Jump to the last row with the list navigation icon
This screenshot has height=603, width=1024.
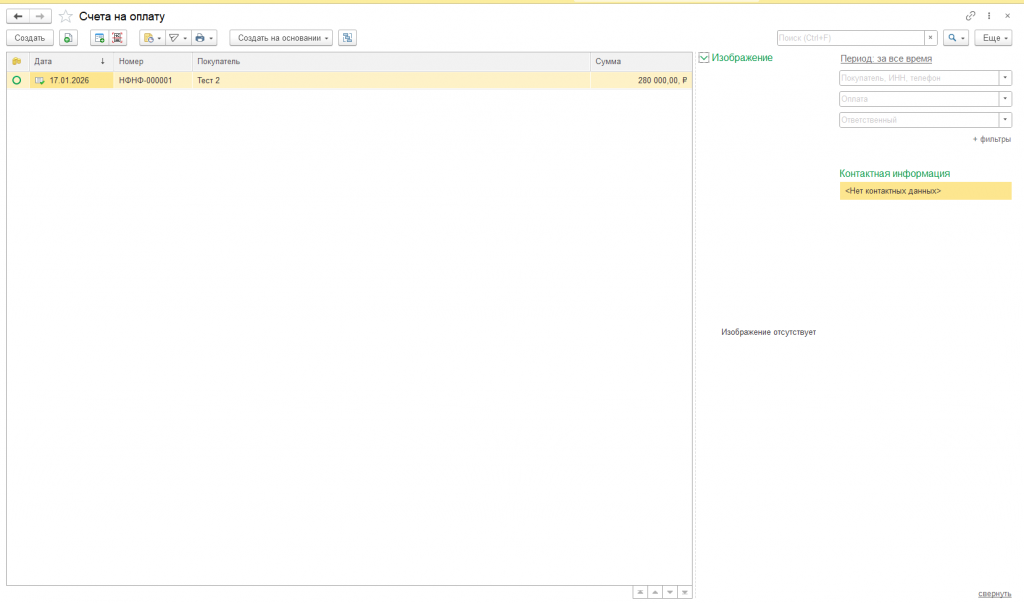[x=684, y=592]
